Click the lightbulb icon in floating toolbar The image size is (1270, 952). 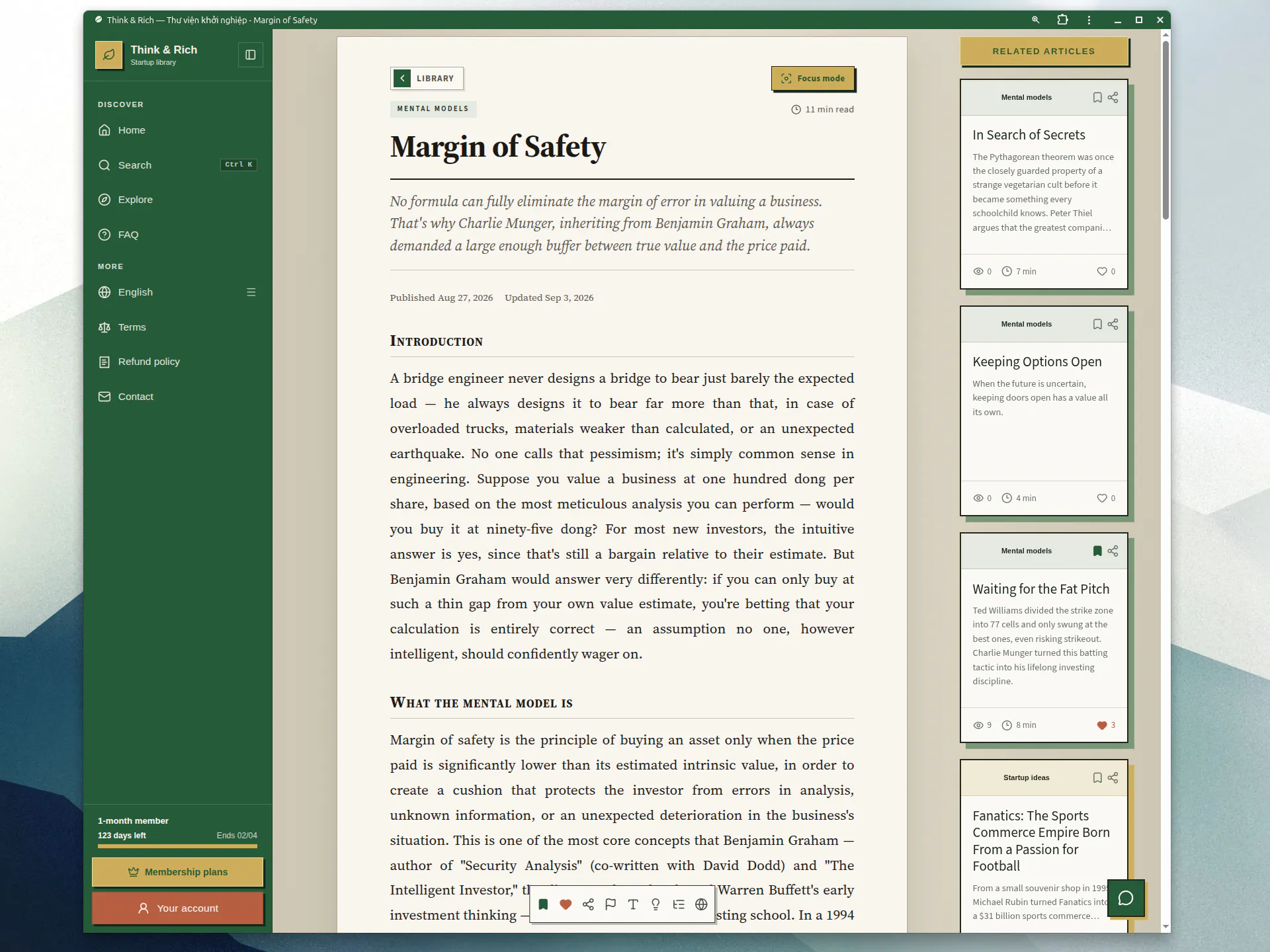pos(656,904)
